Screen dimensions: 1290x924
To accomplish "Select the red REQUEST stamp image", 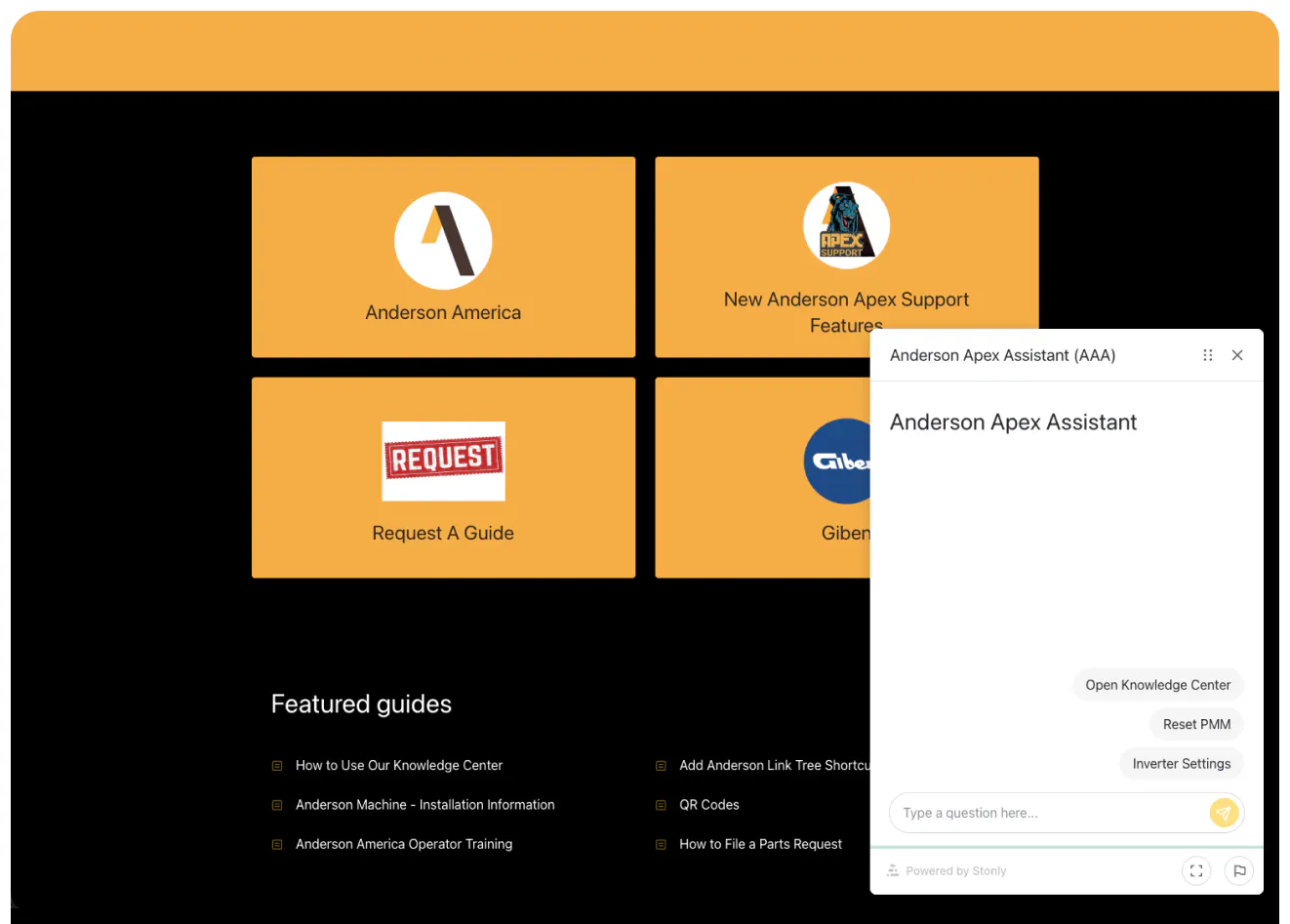I will click(x=443, y=461).
